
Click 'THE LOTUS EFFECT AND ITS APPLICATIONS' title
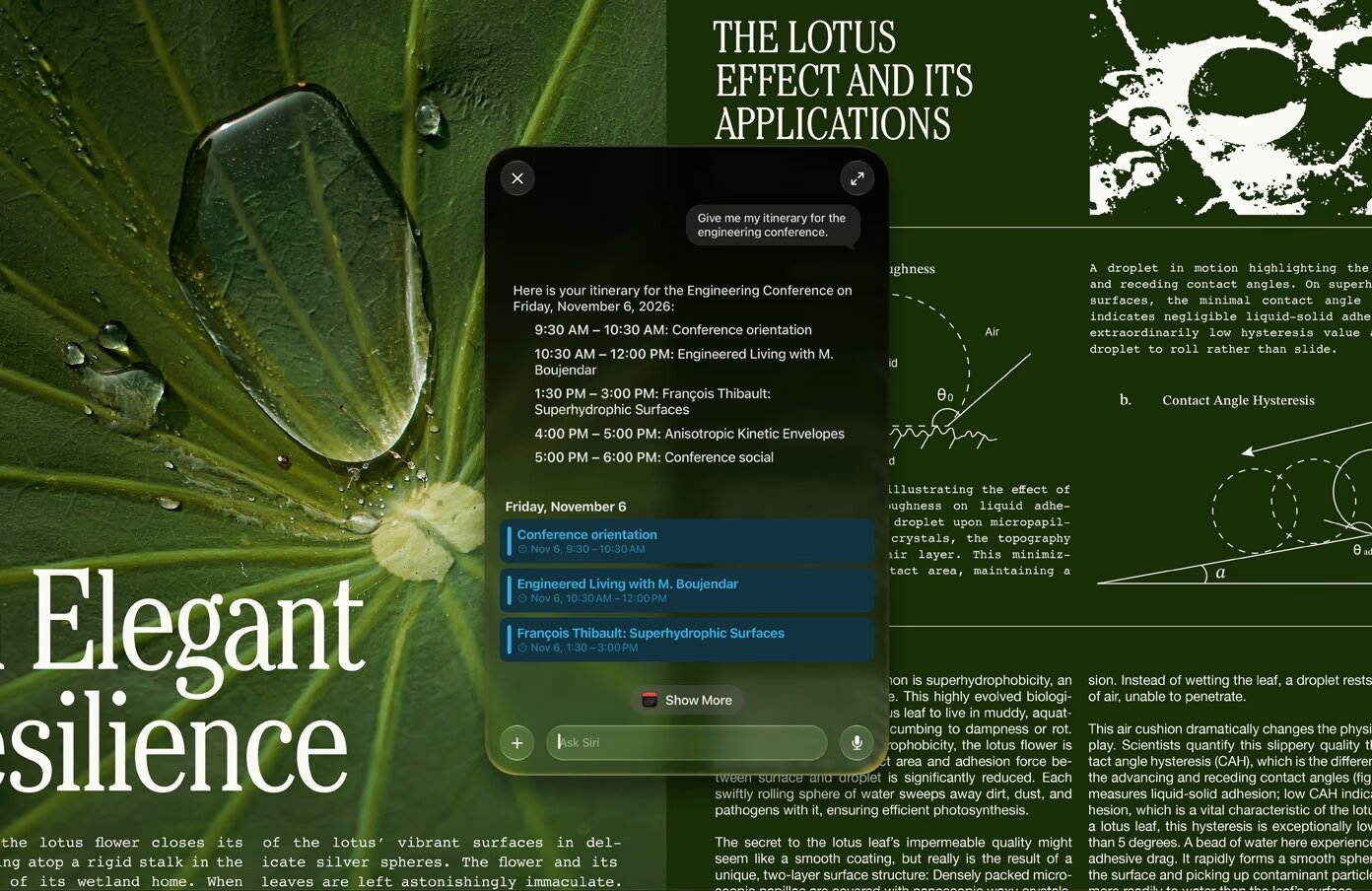(x=843, y=81)
